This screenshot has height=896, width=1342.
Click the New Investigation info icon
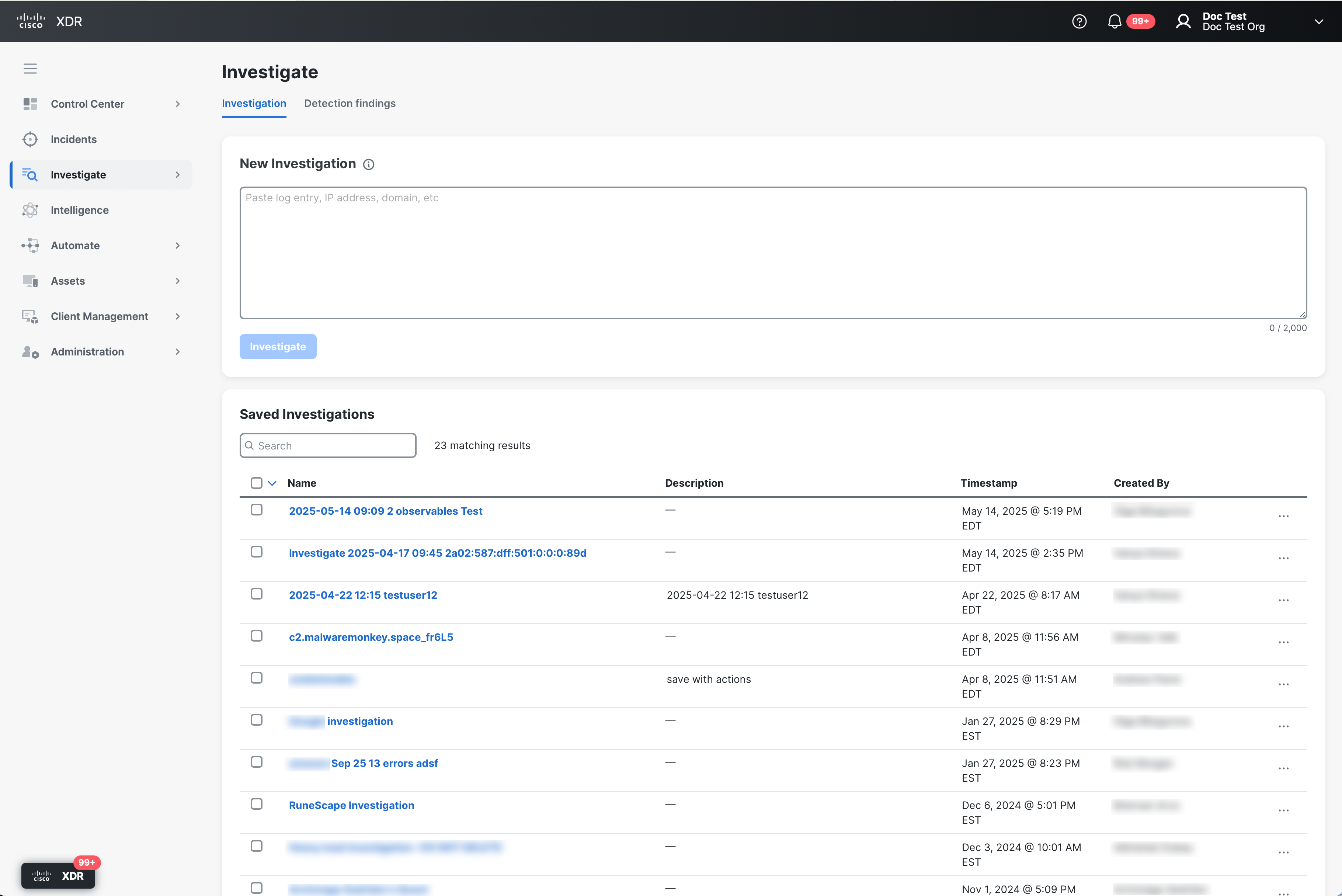coord(369,164)
